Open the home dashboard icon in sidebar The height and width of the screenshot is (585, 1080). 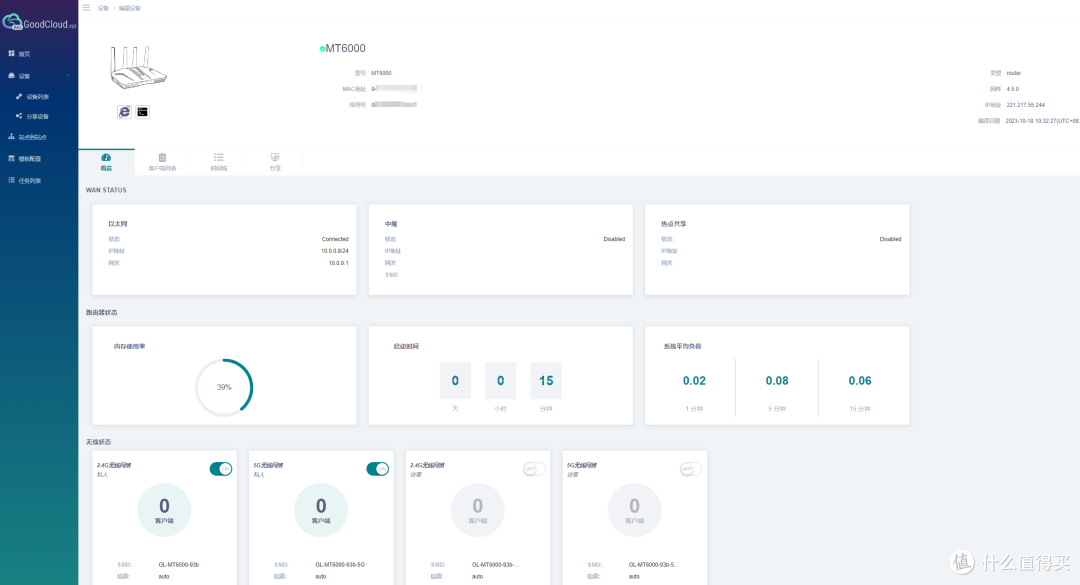[11, 53]
